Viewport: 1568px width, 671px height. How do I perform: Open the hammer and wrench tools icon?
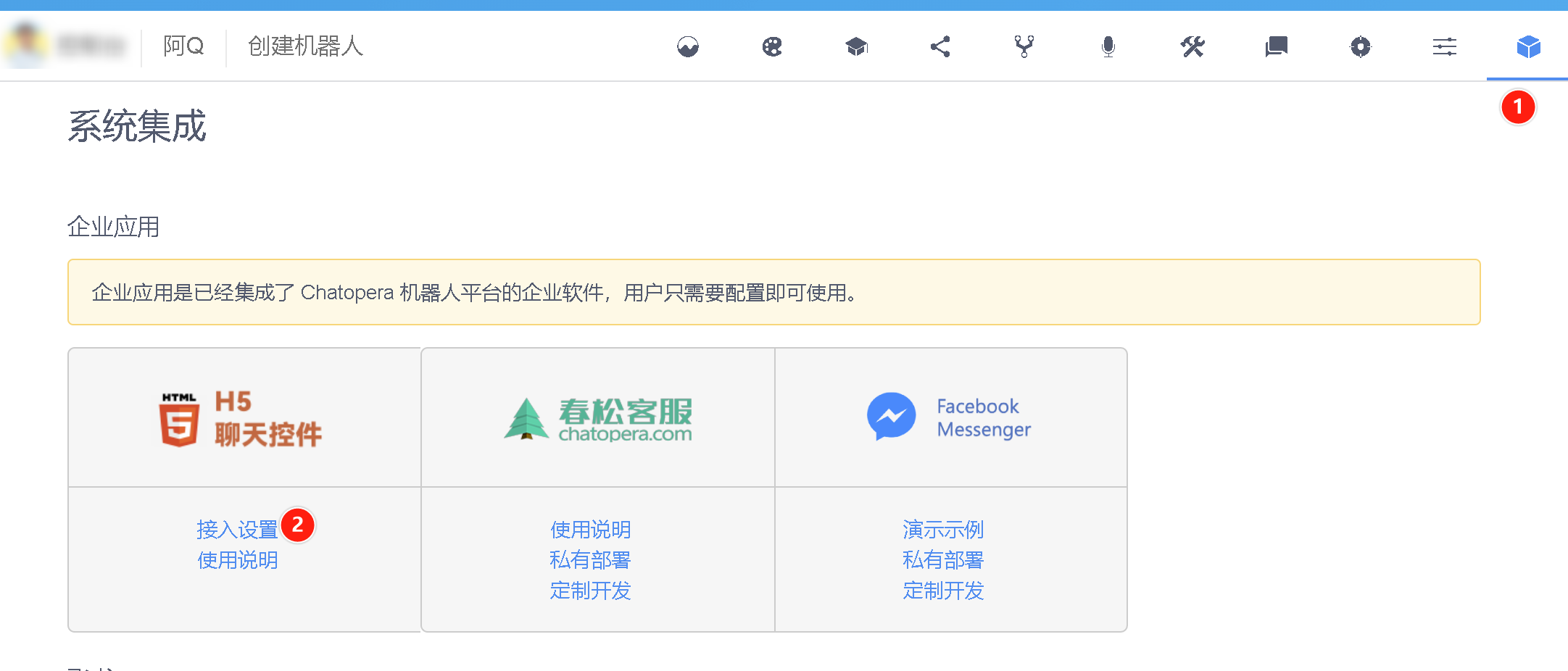(1192, 47)
